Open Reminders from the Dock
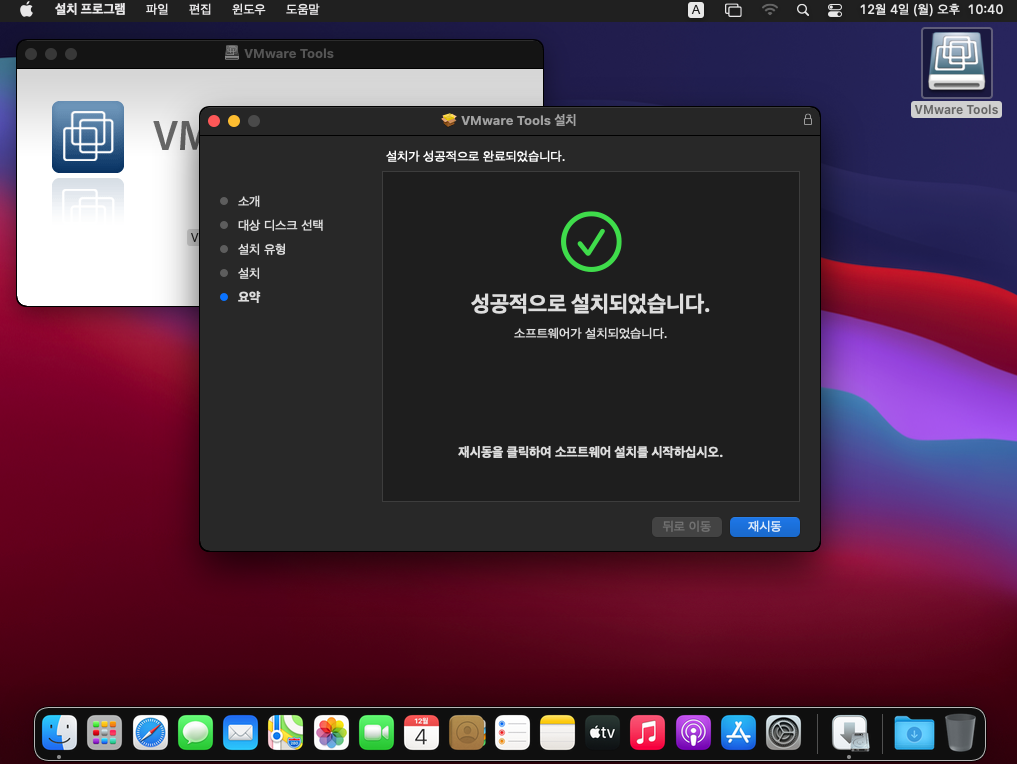 pos(512,733)
